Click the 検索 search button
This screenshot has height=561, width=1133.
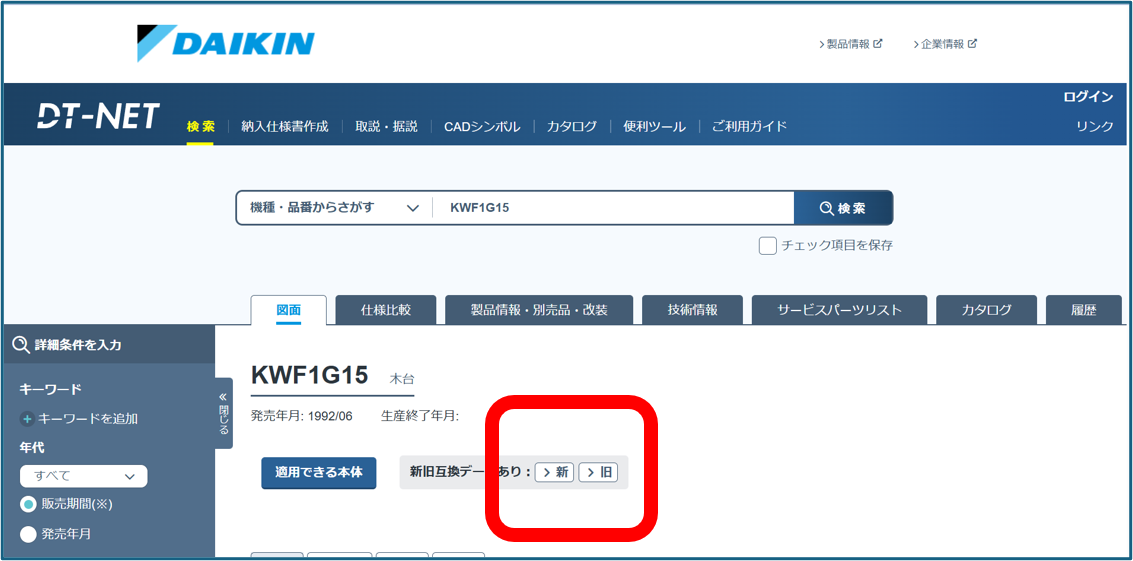(x=843, y=208)
